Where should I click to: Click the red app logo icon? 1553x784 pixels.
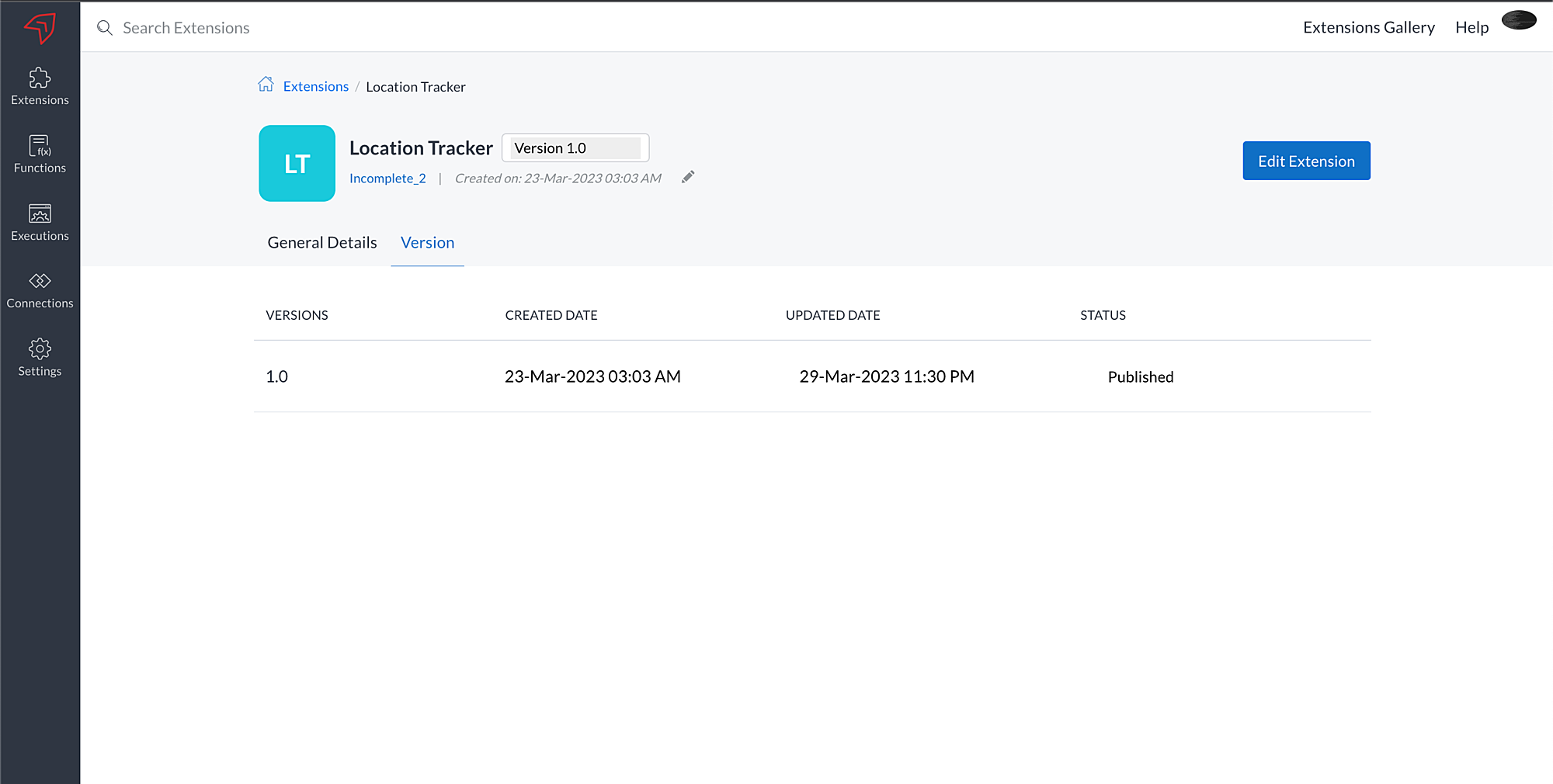40,28
